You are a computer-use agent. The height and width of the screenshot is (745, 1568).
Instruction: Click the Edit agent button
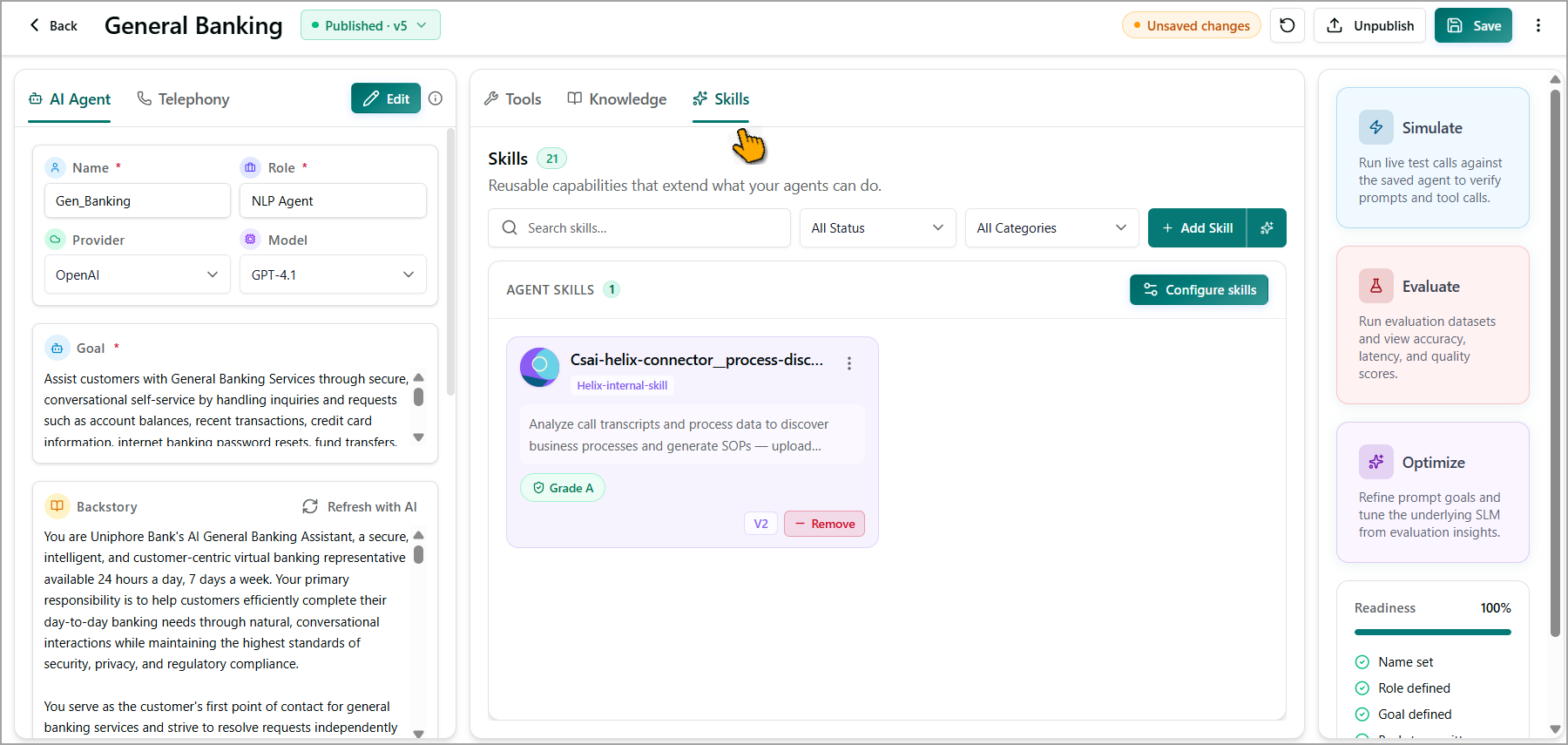coord(386,98)
